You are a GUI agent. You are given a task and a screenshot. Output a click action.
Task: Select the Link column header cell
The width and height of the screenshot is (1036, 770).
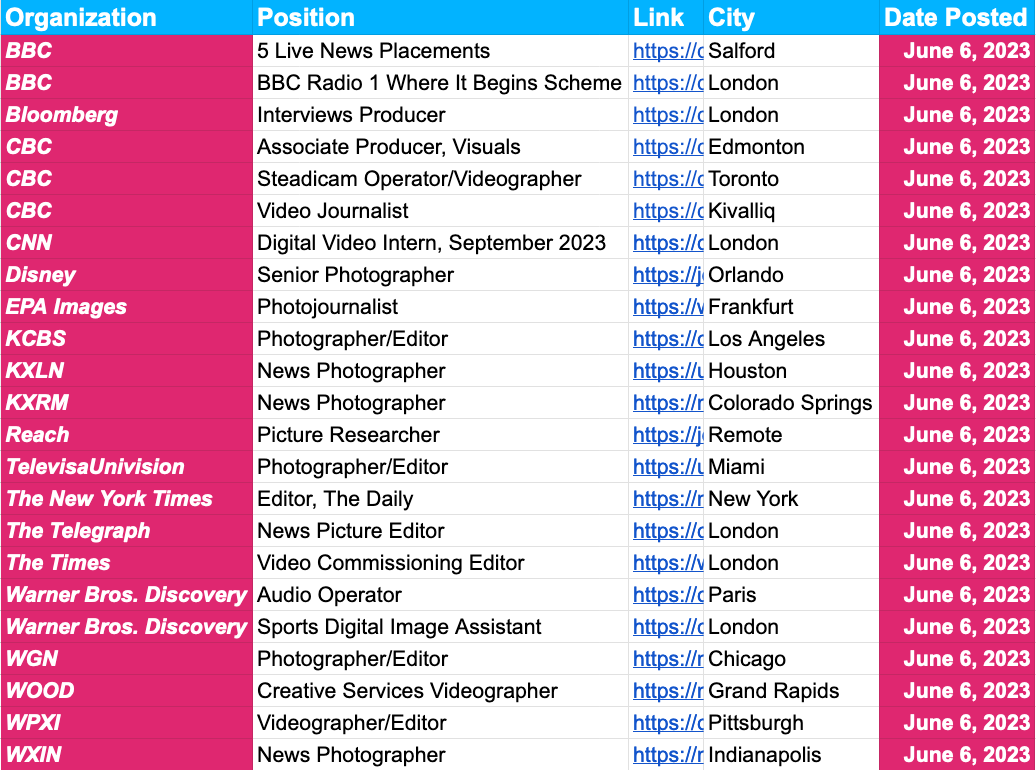(x=658, y=18)
